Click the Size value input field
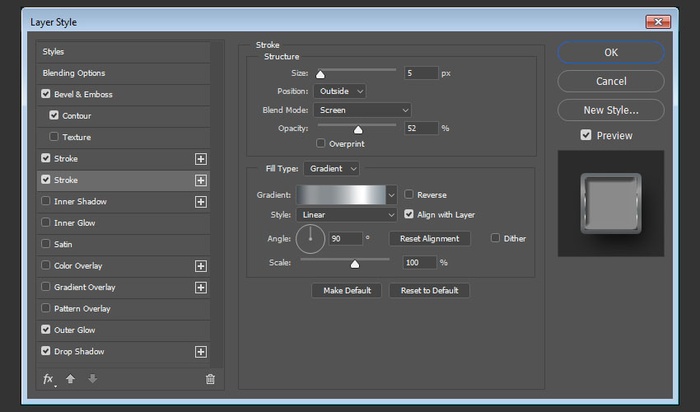Viewport: 700px width, 412px height. tap(421, 73)
